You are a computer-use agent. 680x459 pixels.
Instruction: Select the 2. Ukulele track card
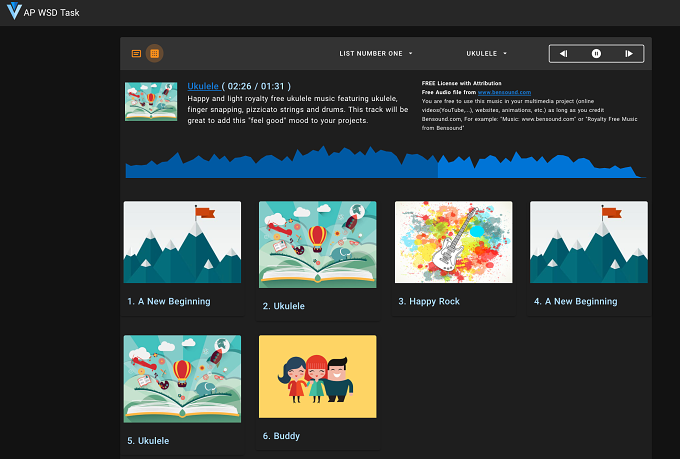(317, 261)
